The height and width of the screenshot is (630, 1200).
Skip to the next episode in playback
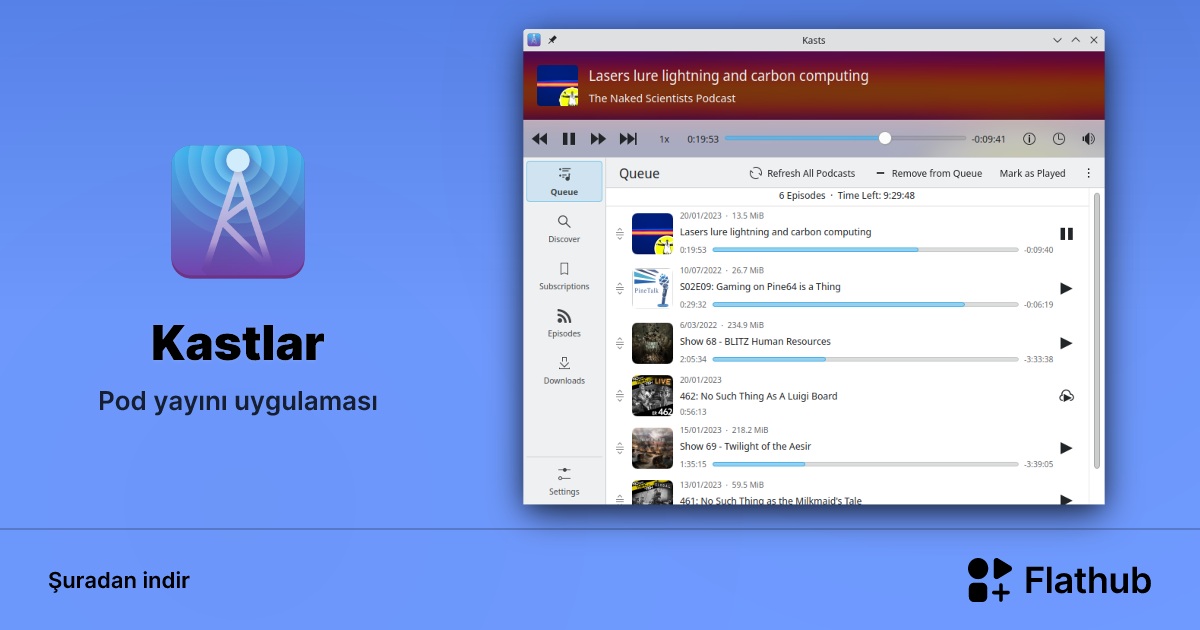[627, 139]
